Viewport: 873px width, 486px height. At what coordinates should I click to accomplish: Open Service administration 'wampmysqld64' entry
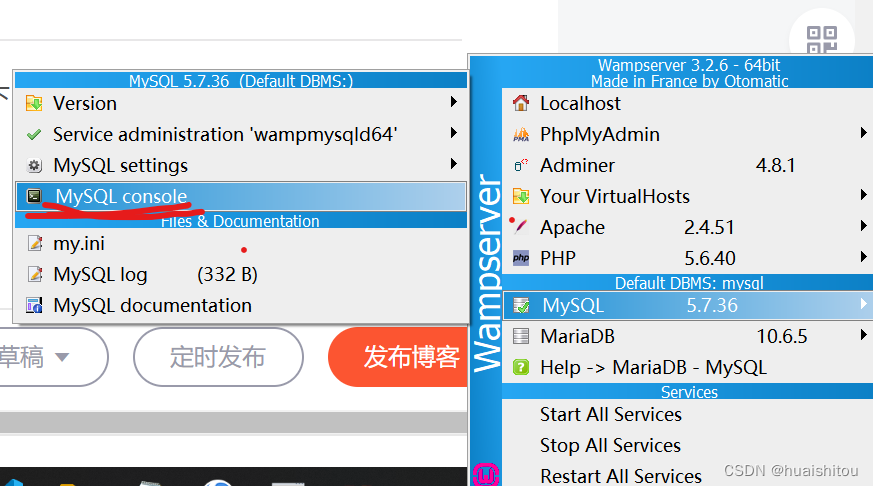tap(241, 135)
